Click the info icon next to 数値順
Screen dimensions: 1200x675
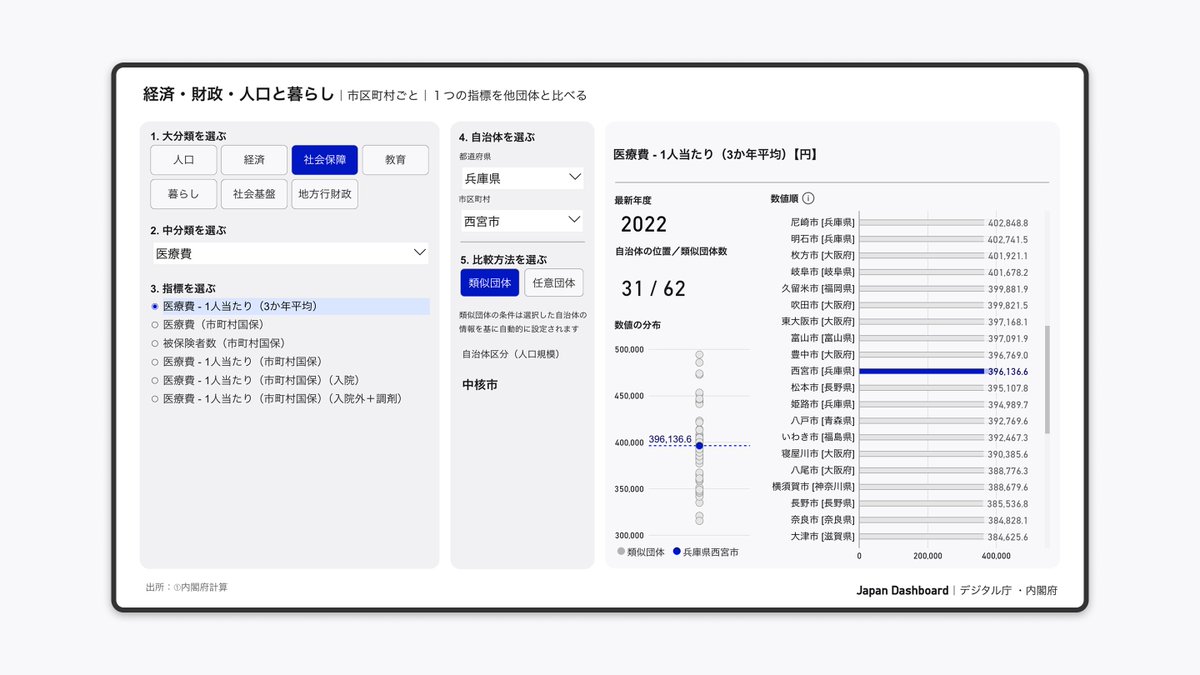[808, 199]
